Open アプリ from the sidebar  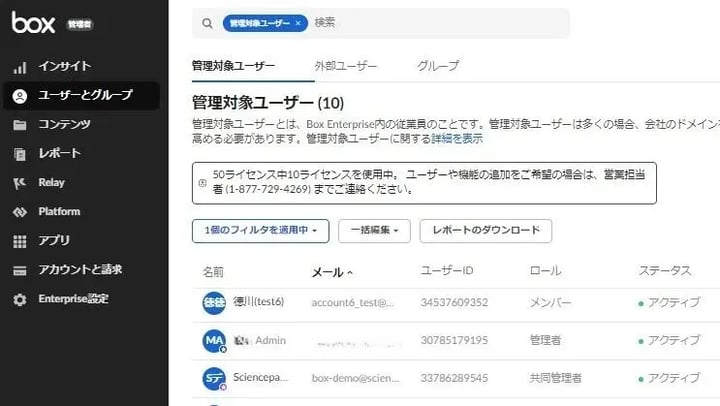coord(53,241)
